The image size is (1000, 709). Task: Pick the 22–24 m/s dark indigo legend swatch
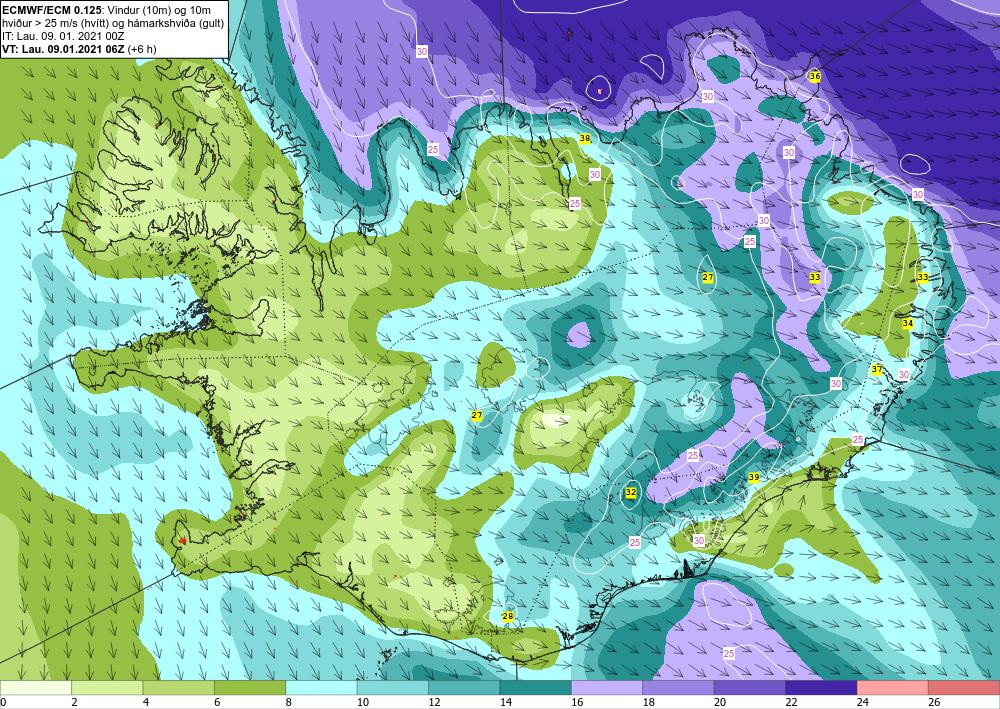(x=821, y=687)
